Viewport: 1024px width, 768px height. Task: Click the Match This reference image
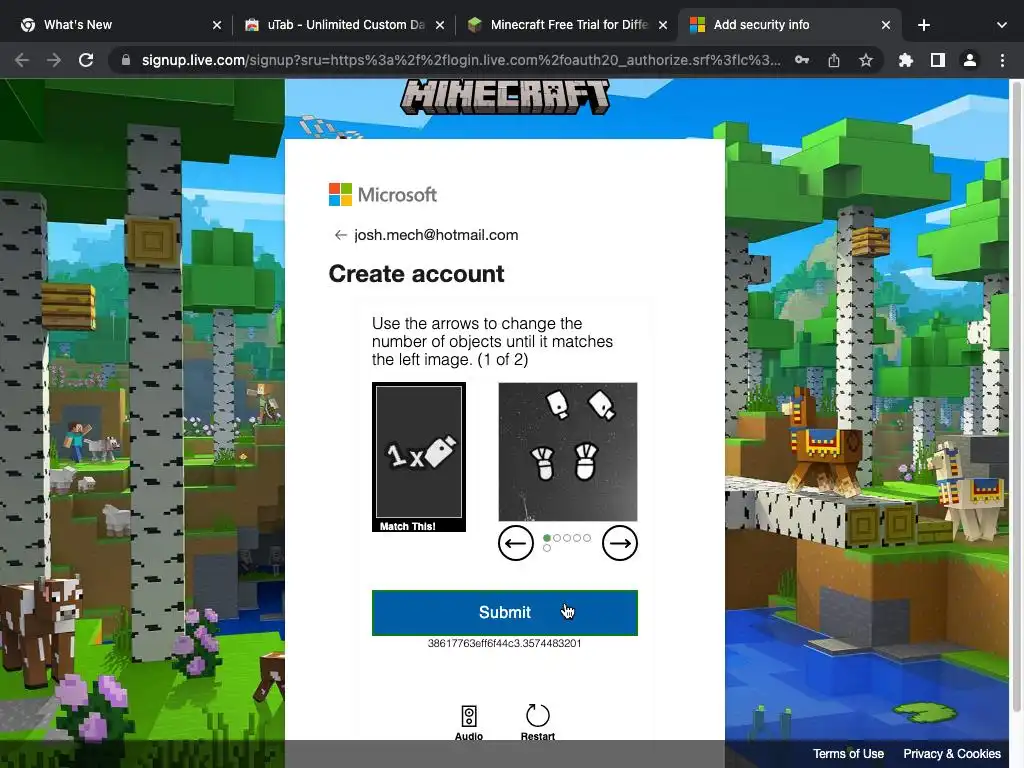(x=419, y=456)
